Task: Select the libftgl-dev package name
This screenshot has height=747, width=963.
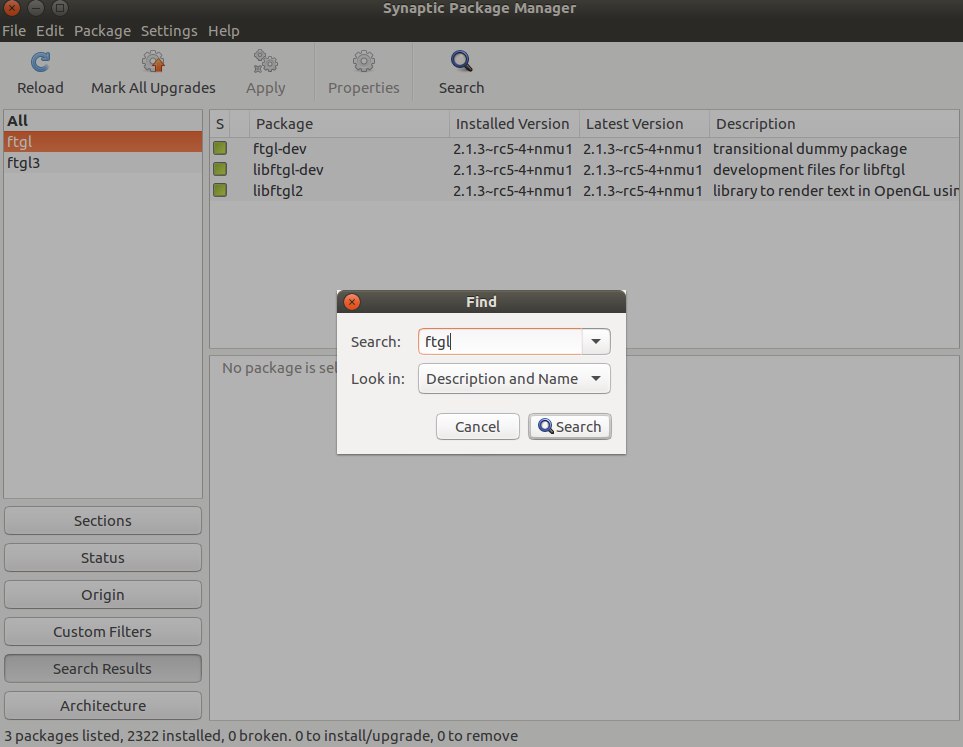Action: (288, 170)
